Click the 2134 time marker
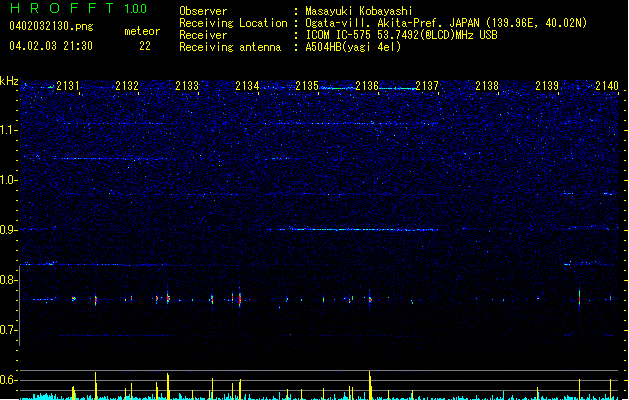This screenshot has width=629, height=400. point(247,85)
